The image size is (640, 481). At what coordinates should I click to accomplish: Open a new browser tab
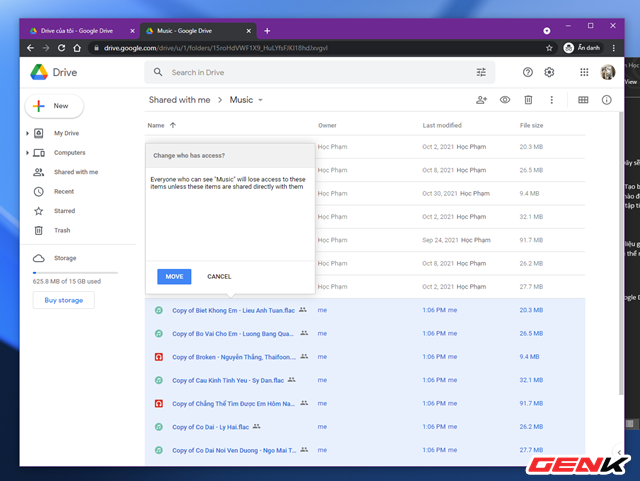[x=267, y=31]
